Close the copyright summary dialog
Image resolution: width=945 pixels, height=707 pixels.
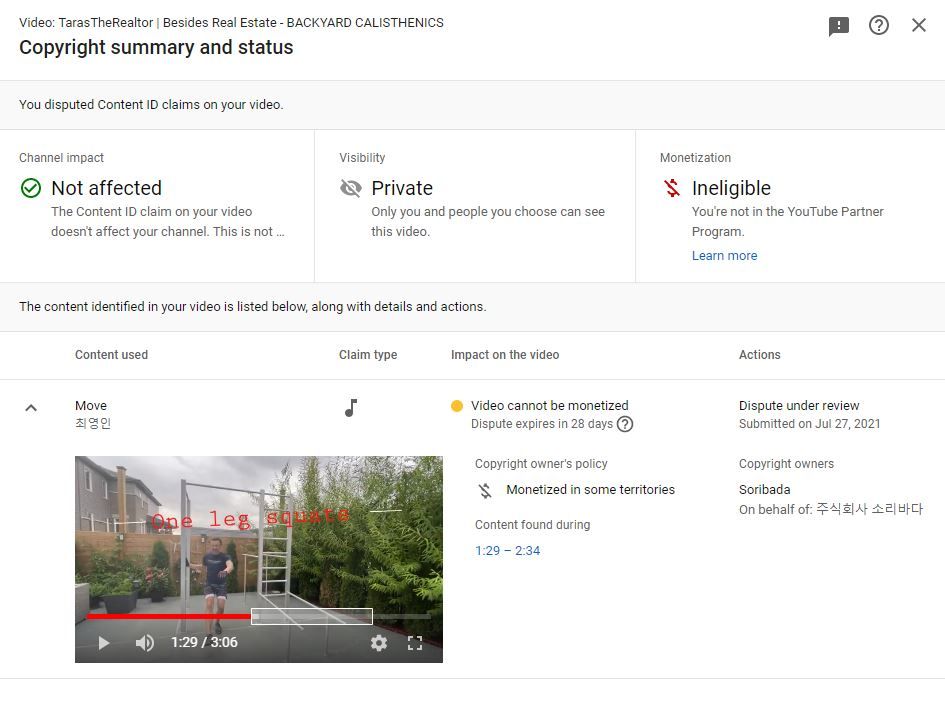(x=918, y=25)
